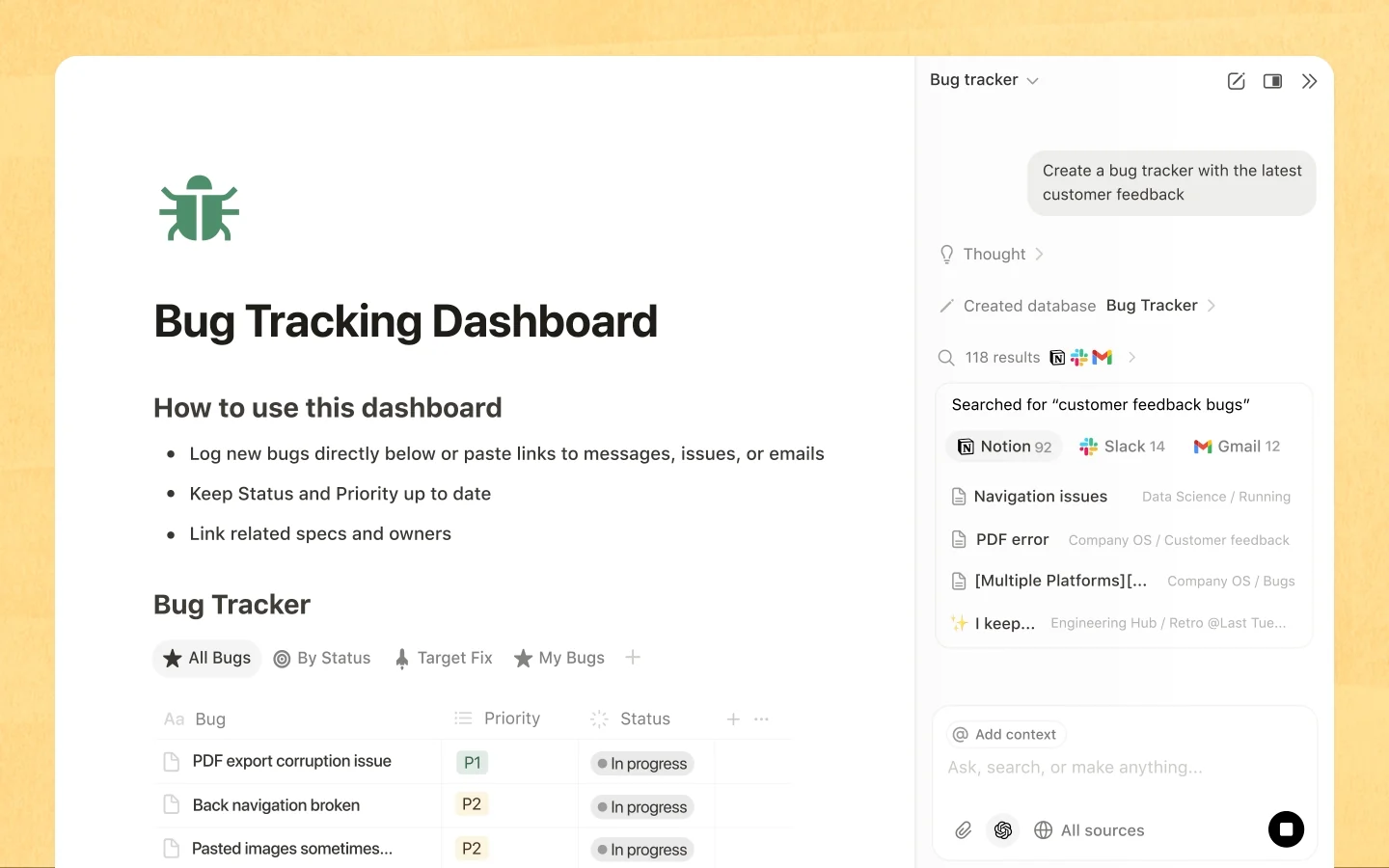1389x868 pixels.
Task: Expand the 118 results search summary
Action: 1038,357
